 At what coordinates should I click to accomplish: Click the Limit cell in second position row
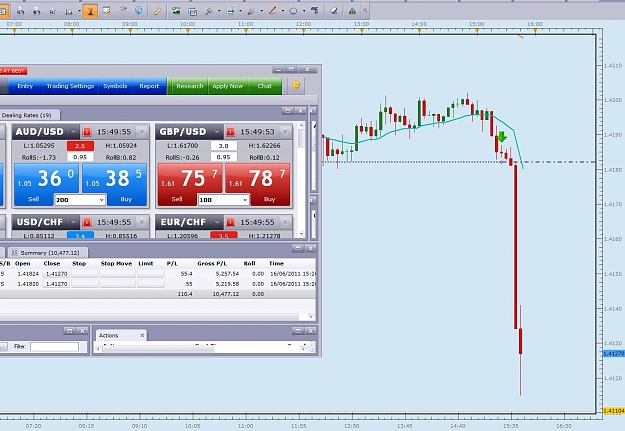[151, 284]
